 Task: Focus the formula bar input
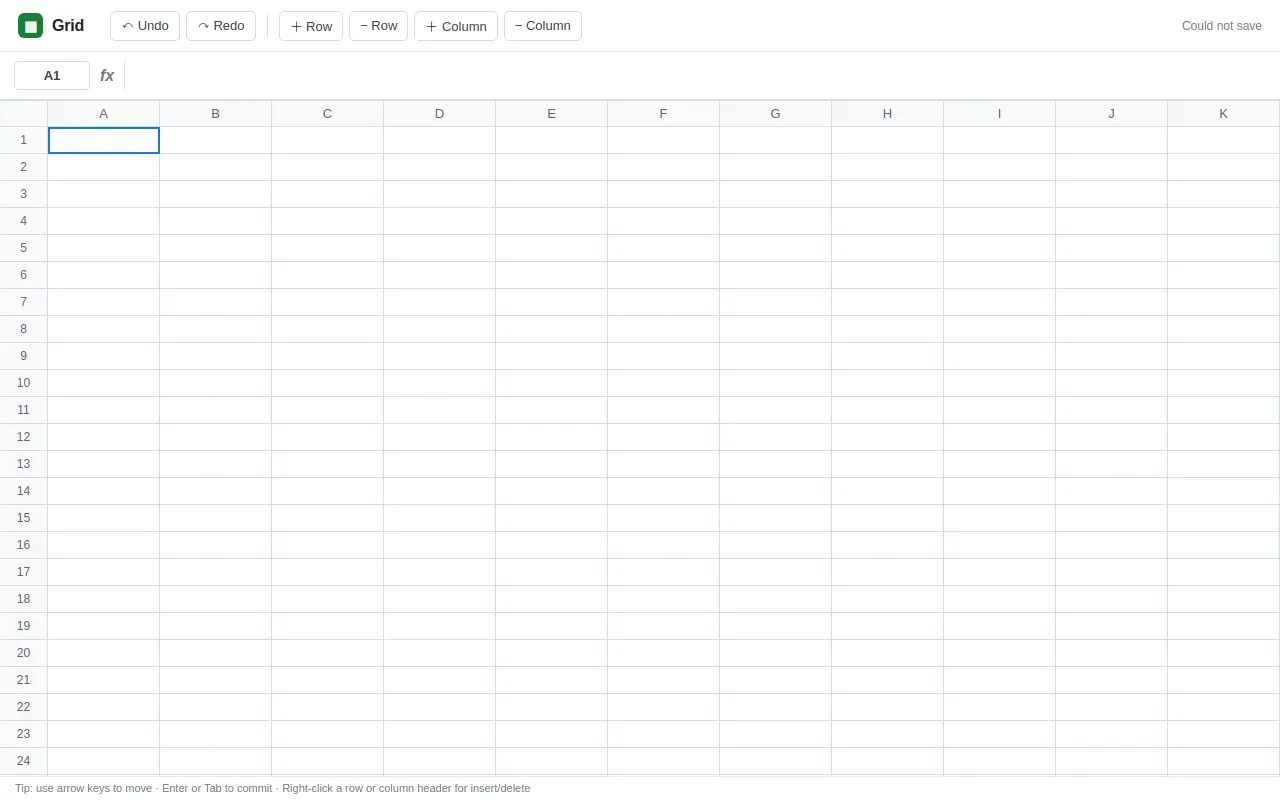[700, 75]
